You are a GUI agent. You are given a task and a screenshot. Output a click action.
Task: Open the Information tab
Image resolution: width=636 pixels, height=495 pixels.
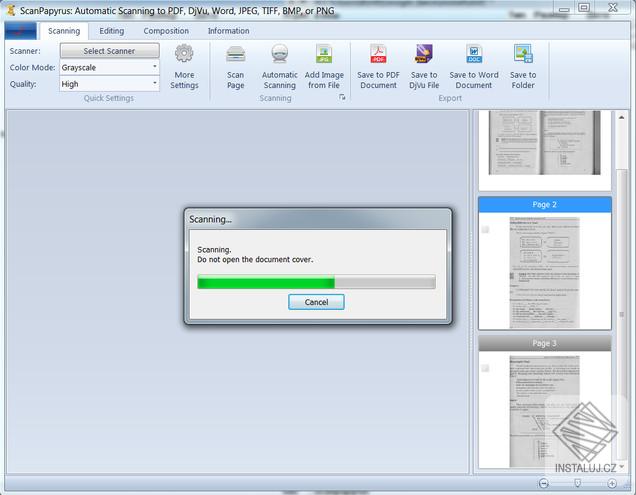[228, 31]
